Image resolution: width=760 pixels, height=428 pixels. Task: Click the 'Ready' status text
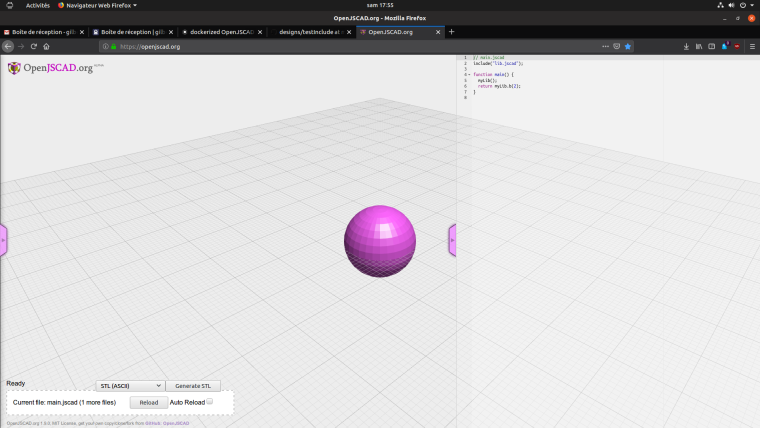point(16,383)
